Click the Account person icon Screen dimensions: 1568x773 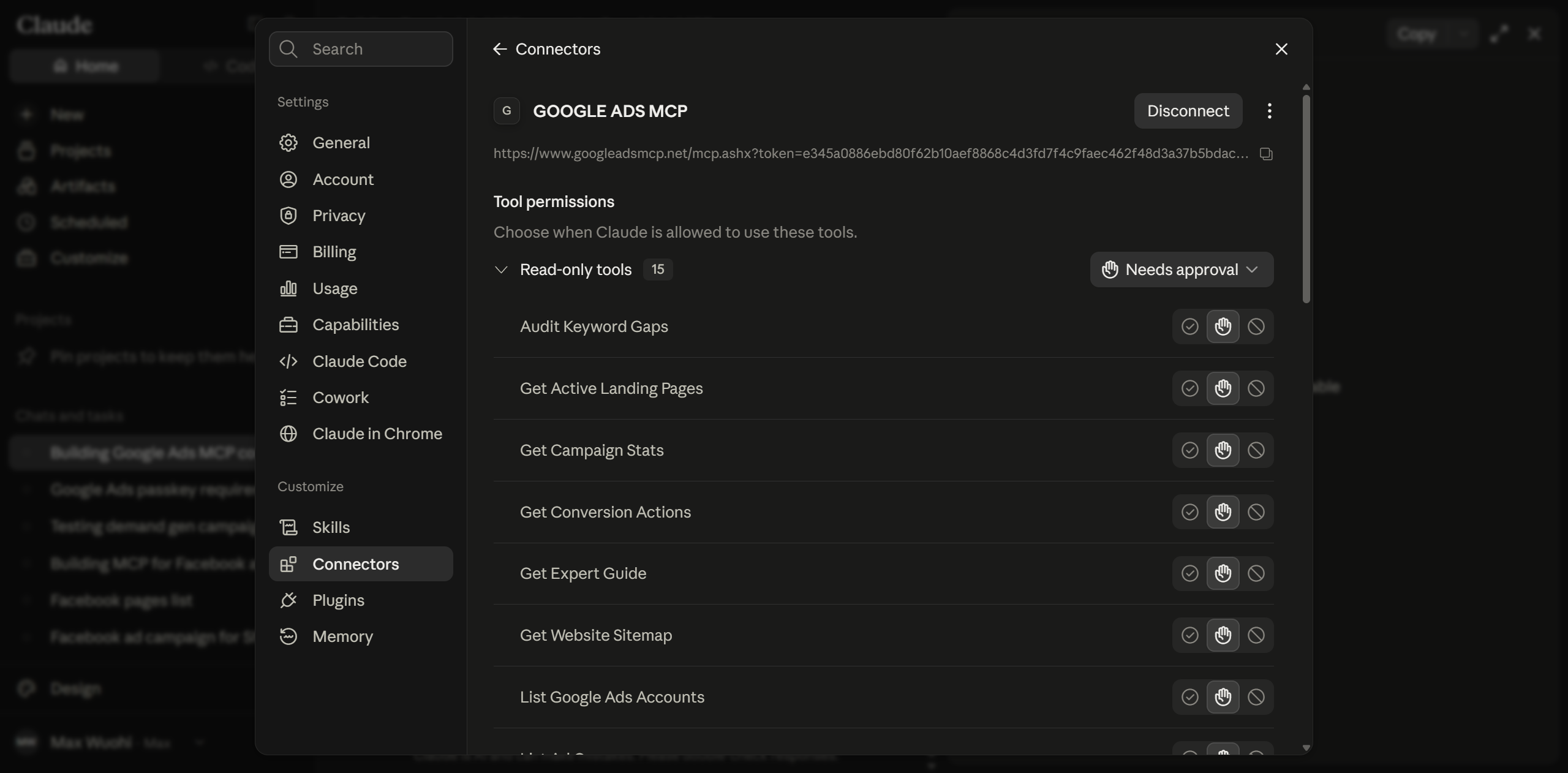(x=288, y=179)
